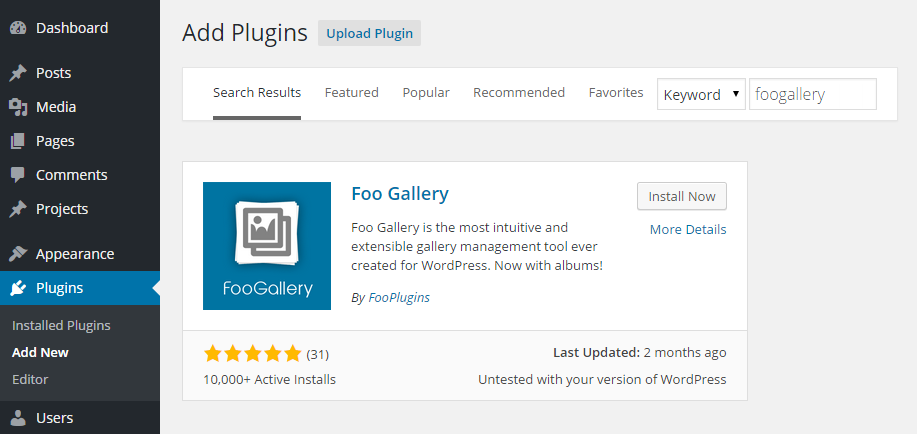Open More Details link for Foo Gallery
Viewport: 917px width, 434px height.
(688, 229)
